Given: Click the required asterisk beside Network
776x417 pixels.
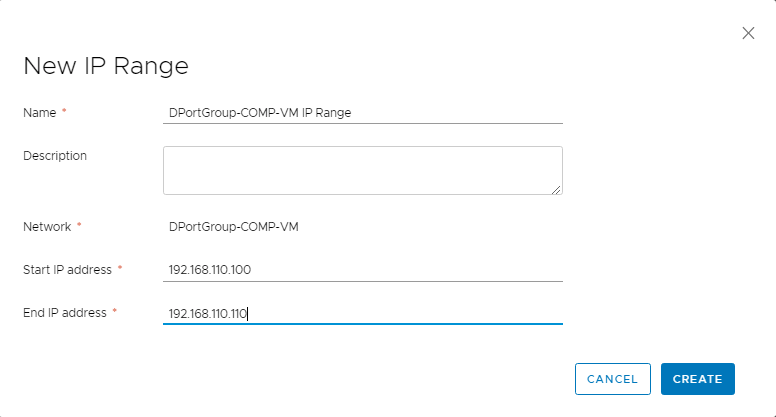Looking at the screenshot, I should click(x=79, y=226).
